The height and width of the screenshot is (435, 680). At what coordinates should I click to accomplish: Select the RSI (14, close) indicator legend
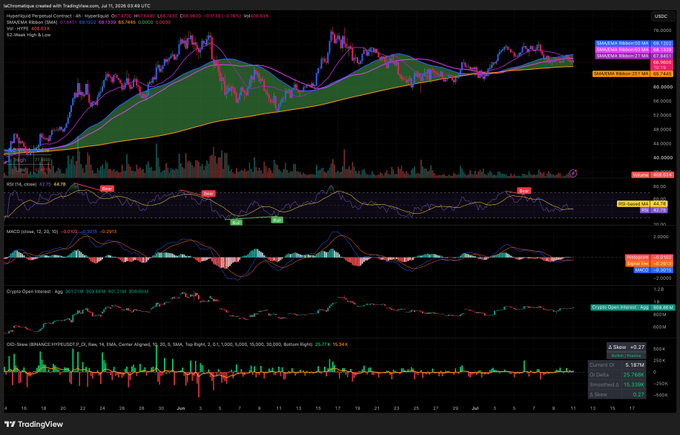pyautogui.click(x=21, y=184)
